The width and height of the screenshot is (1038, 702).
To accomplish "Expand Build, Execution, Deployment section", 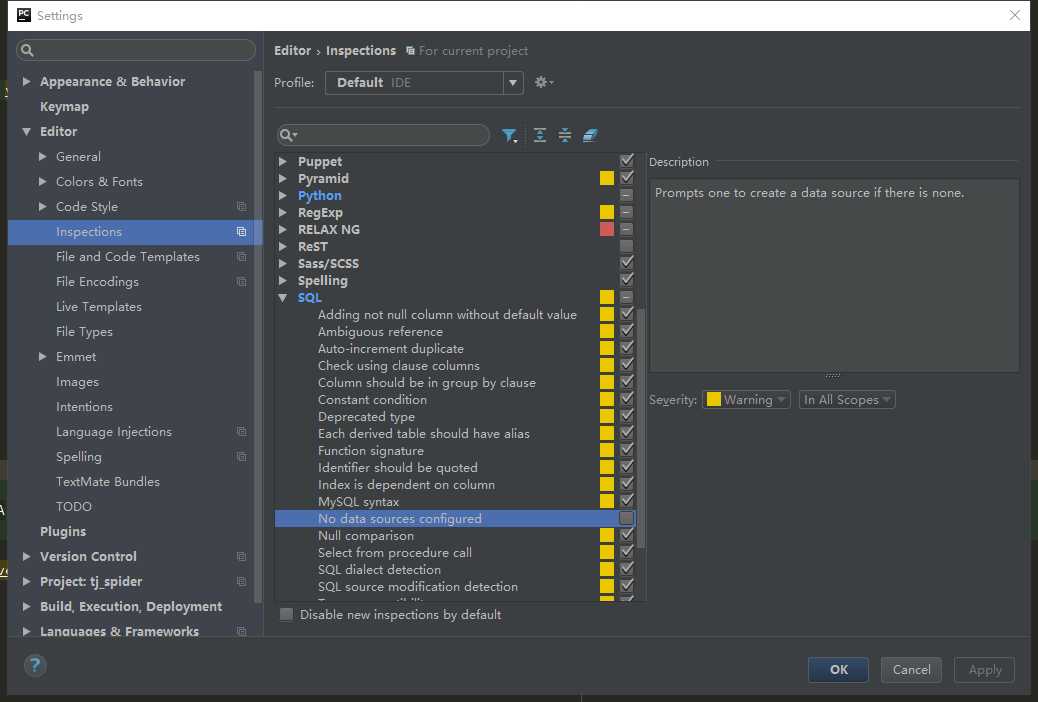I will click(x=26, y=607).
